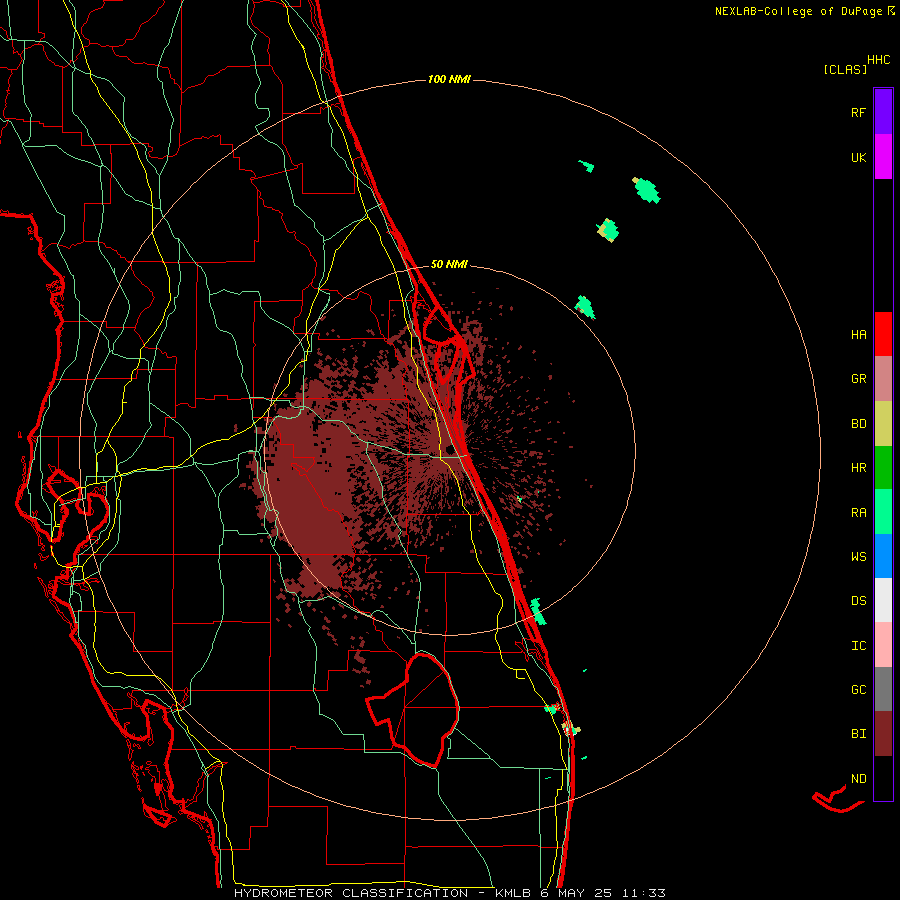Click the brown BI color swatch
This screenshot has width=900, height=900.
coord(883,734)
